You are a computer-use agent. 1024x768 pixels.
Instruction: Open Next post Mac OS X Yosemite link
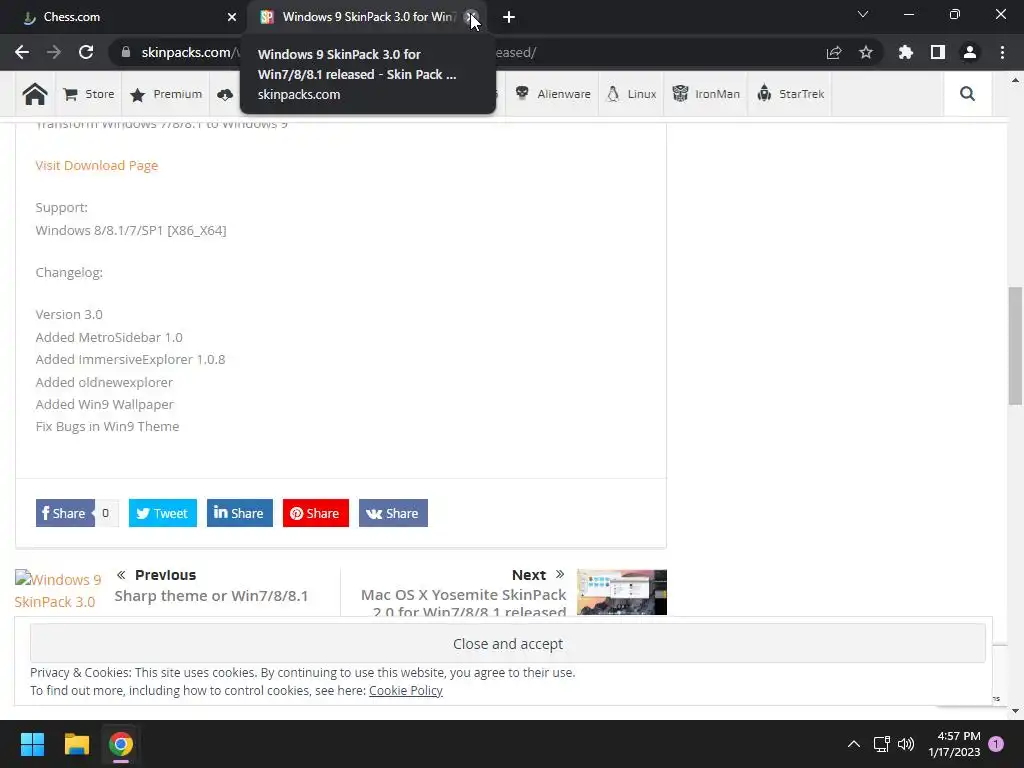[x=464, y=603]
